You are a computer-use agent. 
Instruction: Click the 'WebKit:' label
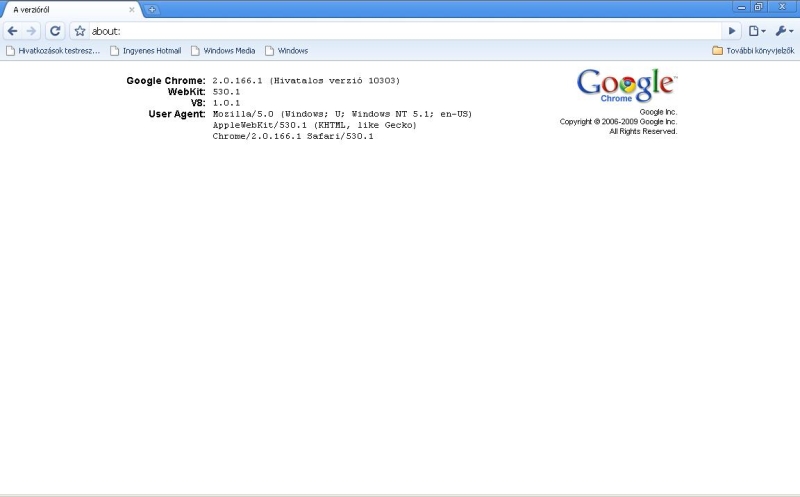click(186, 92)
